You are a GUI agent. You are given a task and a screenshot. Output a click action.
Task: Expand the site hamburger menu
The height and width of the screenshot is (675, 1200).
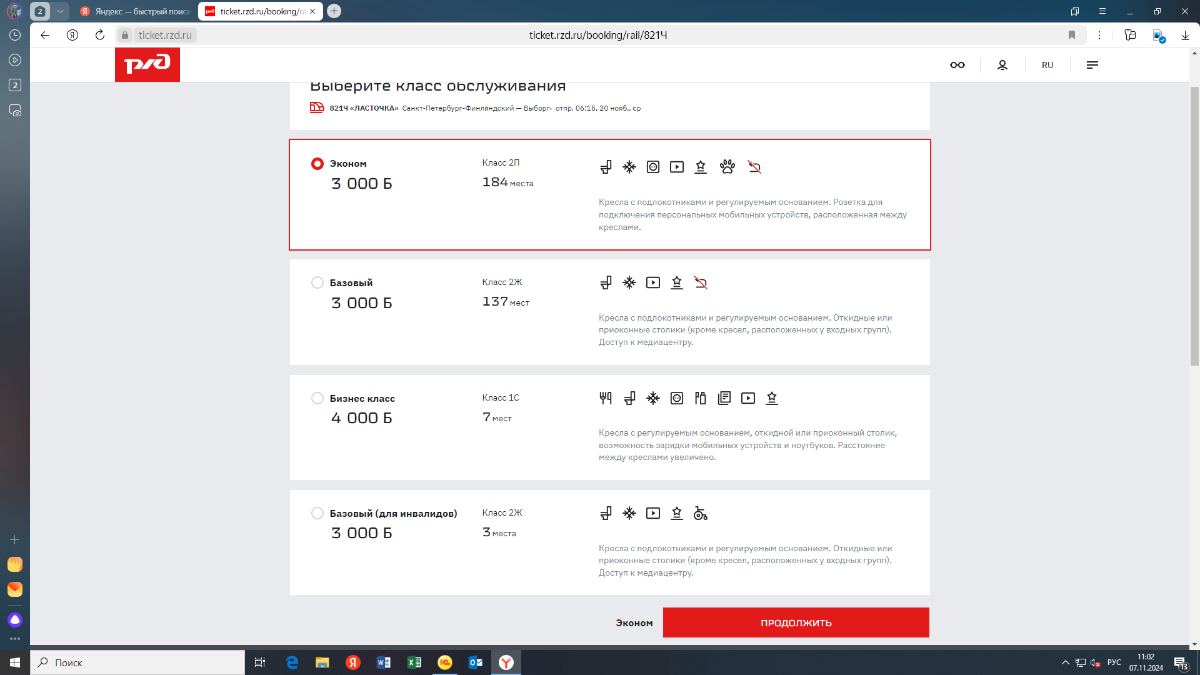pos(1092,65)
